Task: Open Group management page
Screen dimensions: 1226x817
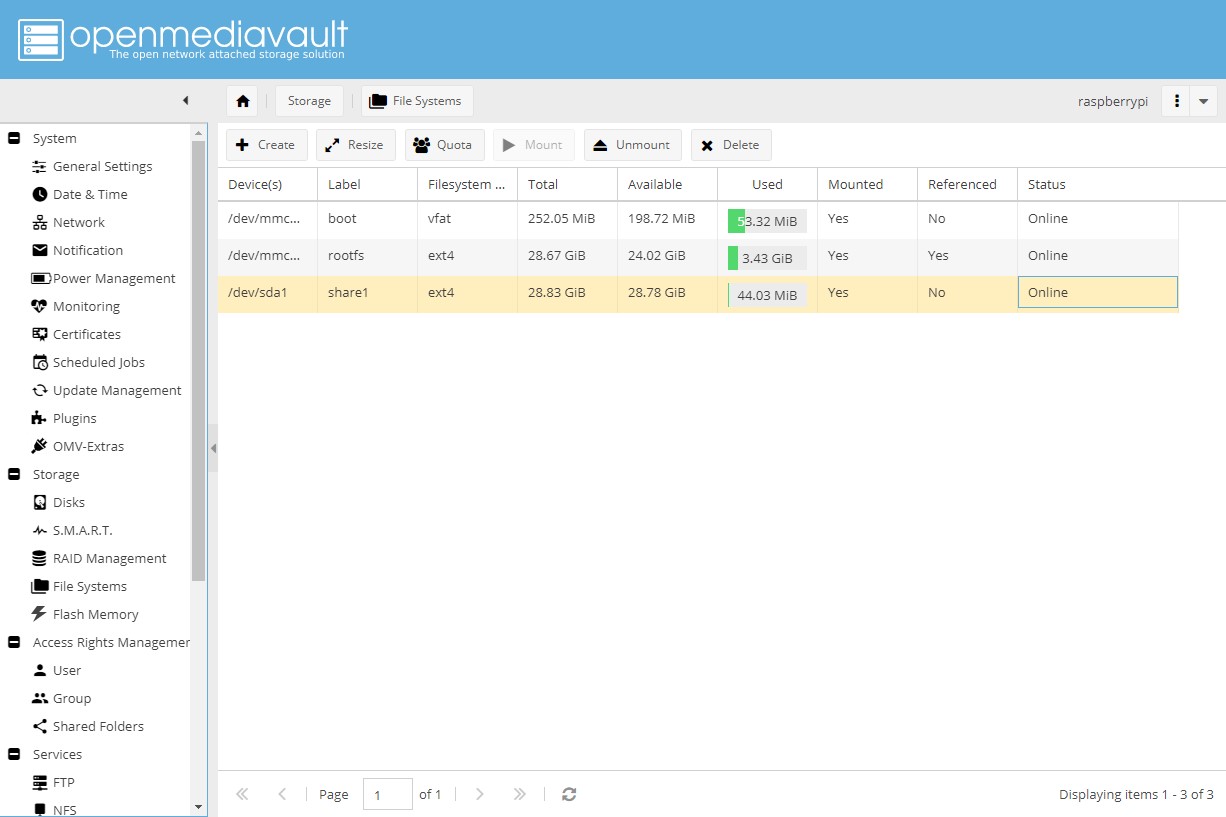Action: (71, 699)
